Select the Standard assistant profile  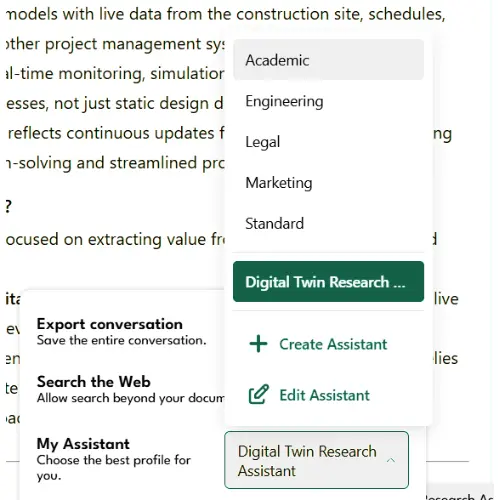(328, 223)
